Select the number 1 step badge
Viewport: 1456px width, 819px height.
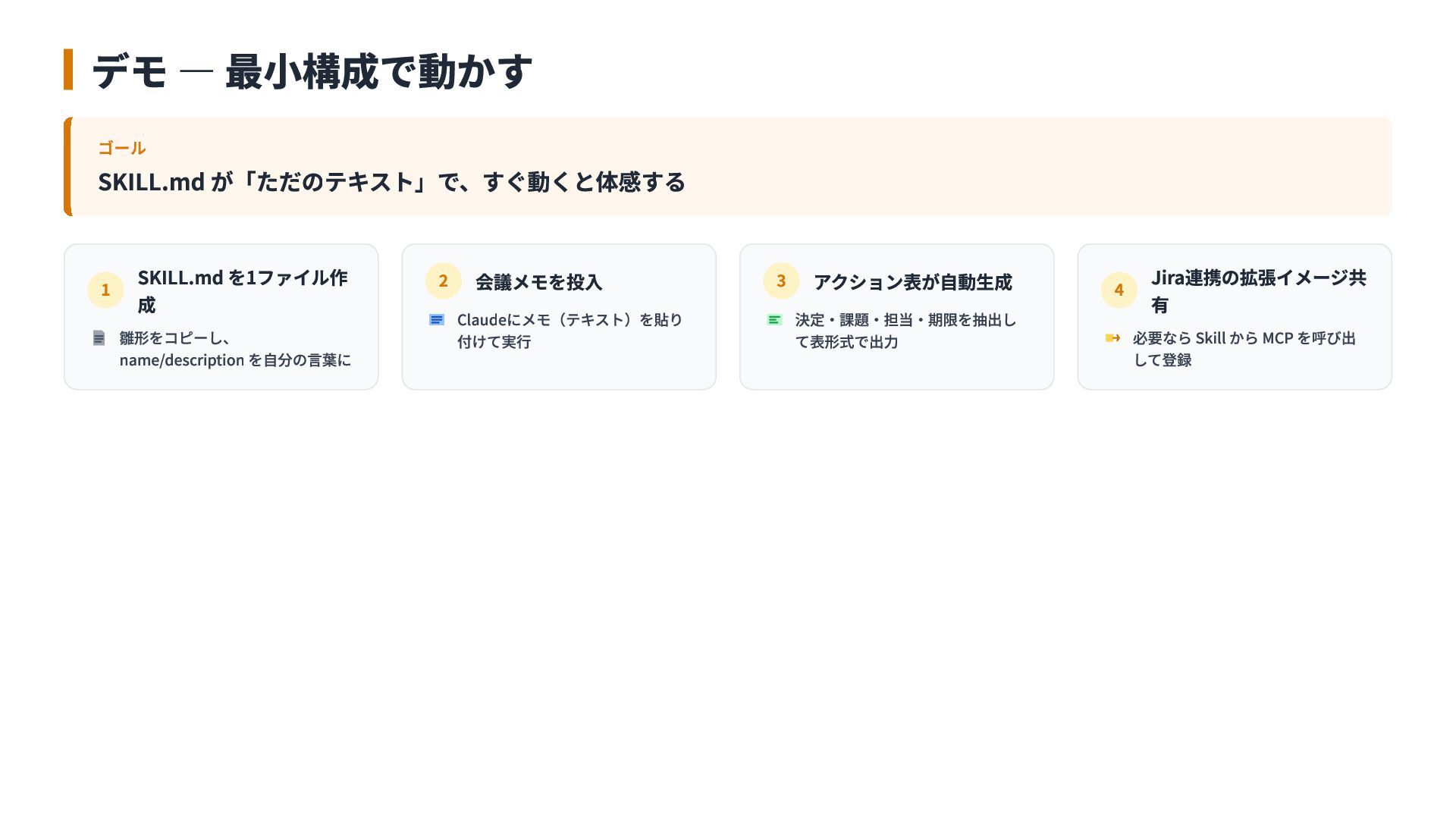click(105, 290)
